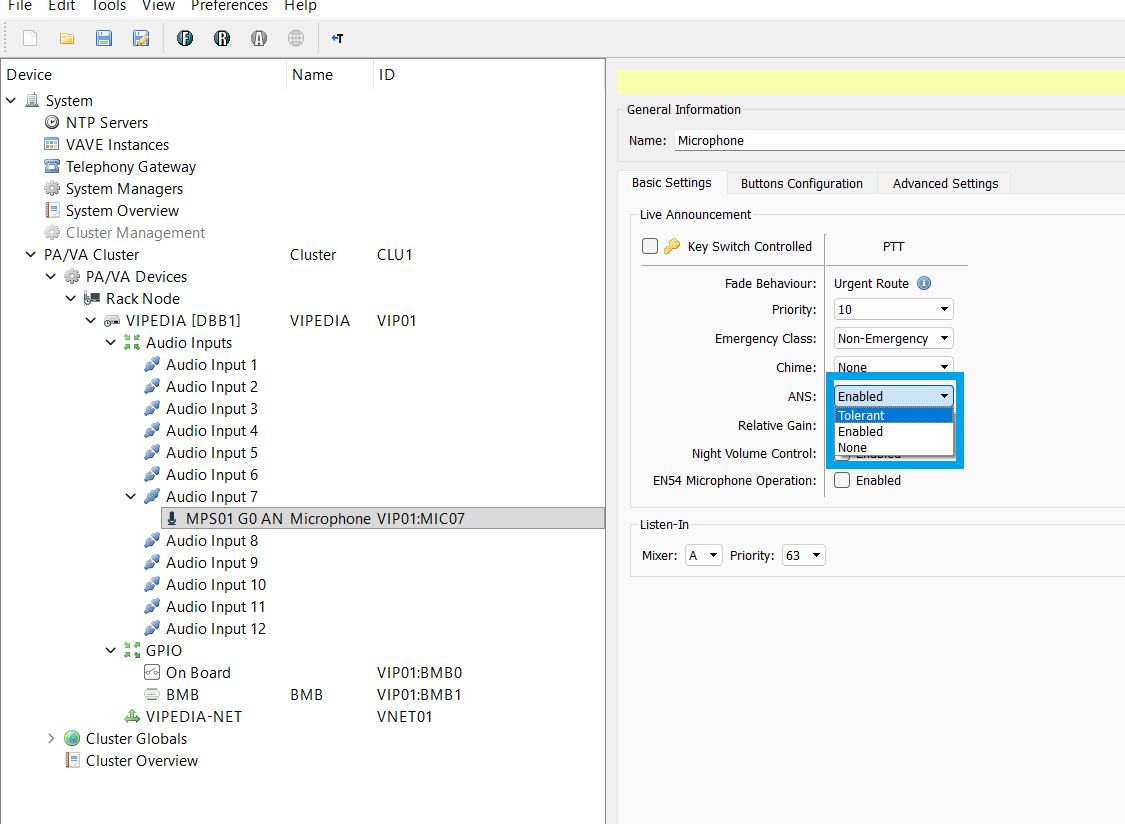Screen dimensions: 1125x824
Task: Choose Tolerant in the ANS list
Action: [894, 416]
